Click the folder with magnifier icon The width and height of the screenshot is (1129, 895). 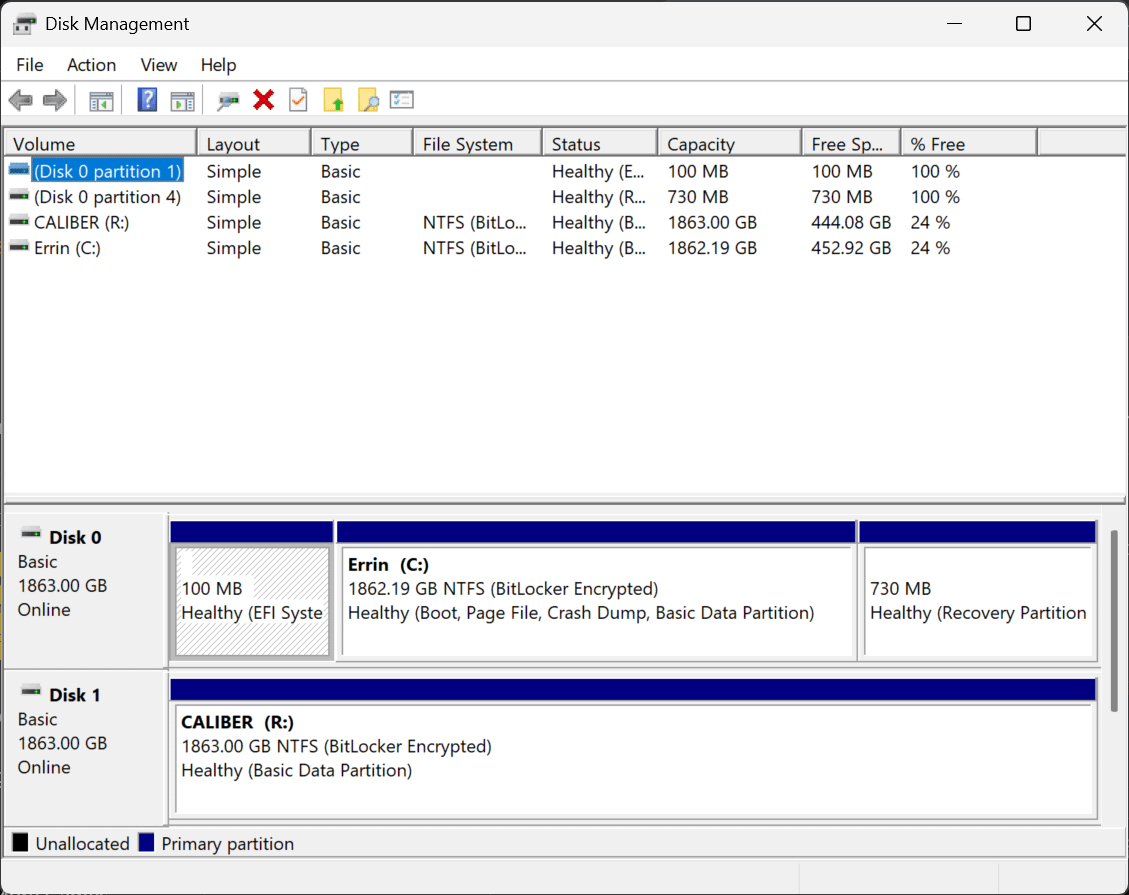click(x=367, y=100)
